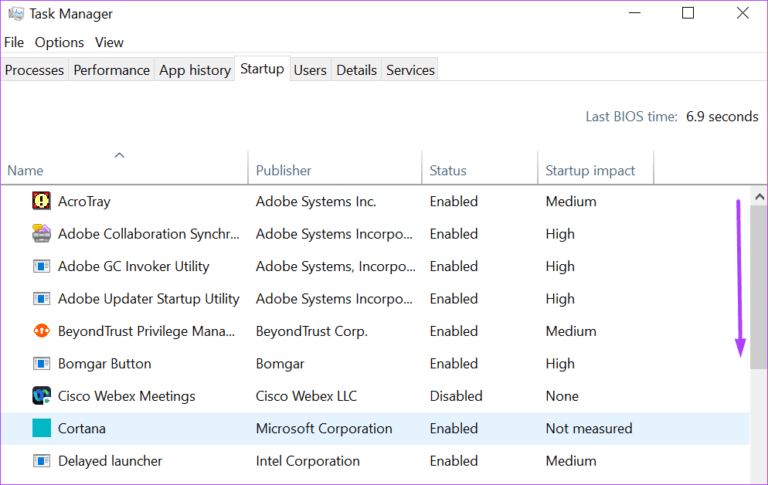Minimize the Task Manager window

pos(635,13)
